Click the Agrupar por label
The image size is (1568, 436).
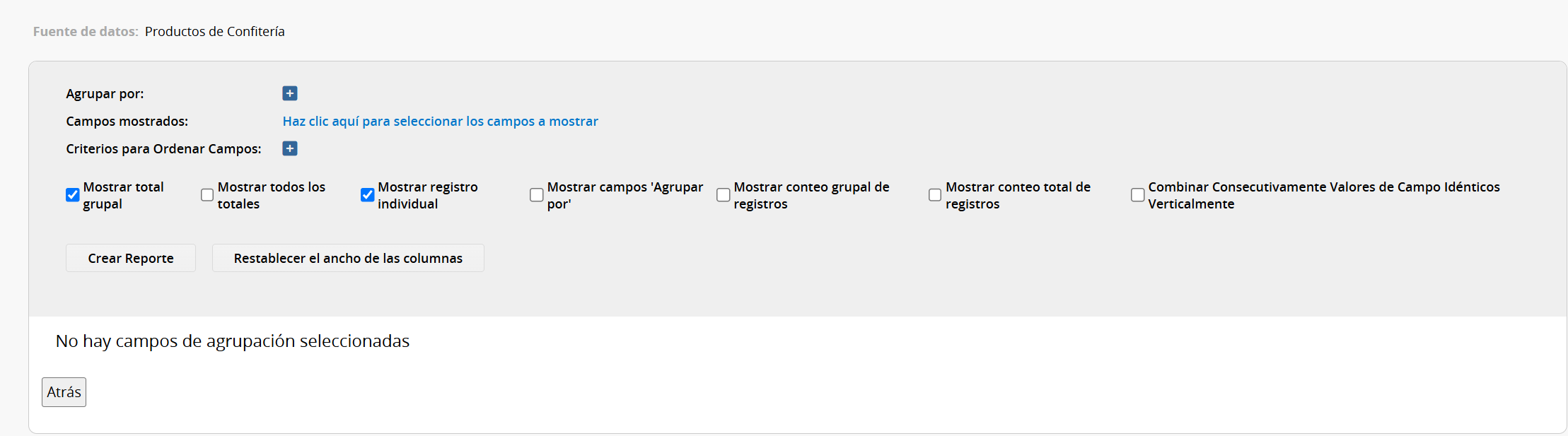[105, 94]
